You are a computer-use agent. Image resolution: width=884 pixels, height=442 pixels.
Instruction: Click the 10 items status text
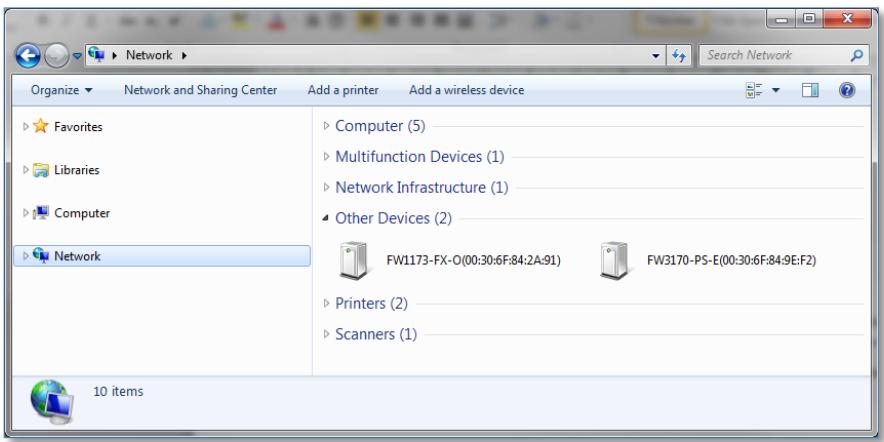tap(118, 391)
